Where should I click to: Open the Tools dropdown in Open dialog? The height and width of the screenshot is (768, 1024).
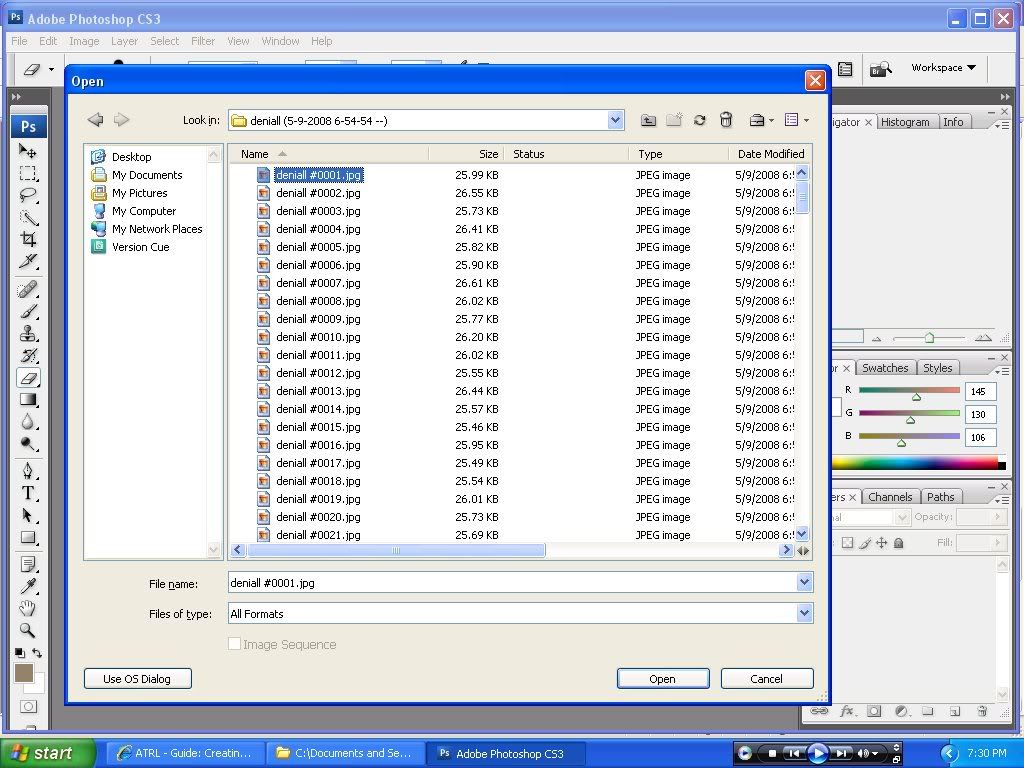pyautogui.click(x=761, y=120)
